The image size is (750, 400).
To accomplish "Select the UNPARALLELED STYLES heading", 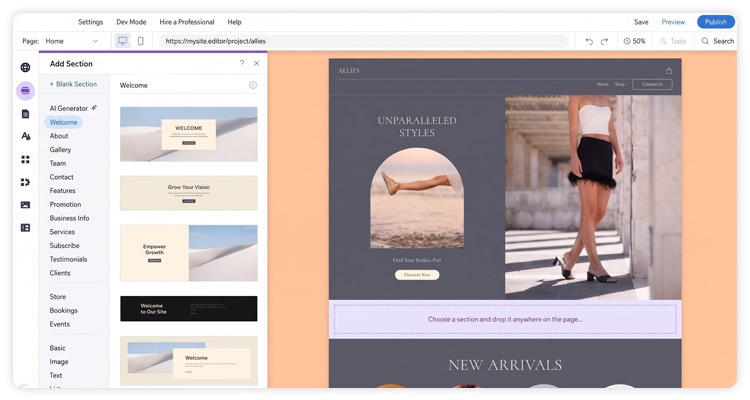I will pos(417,126).
